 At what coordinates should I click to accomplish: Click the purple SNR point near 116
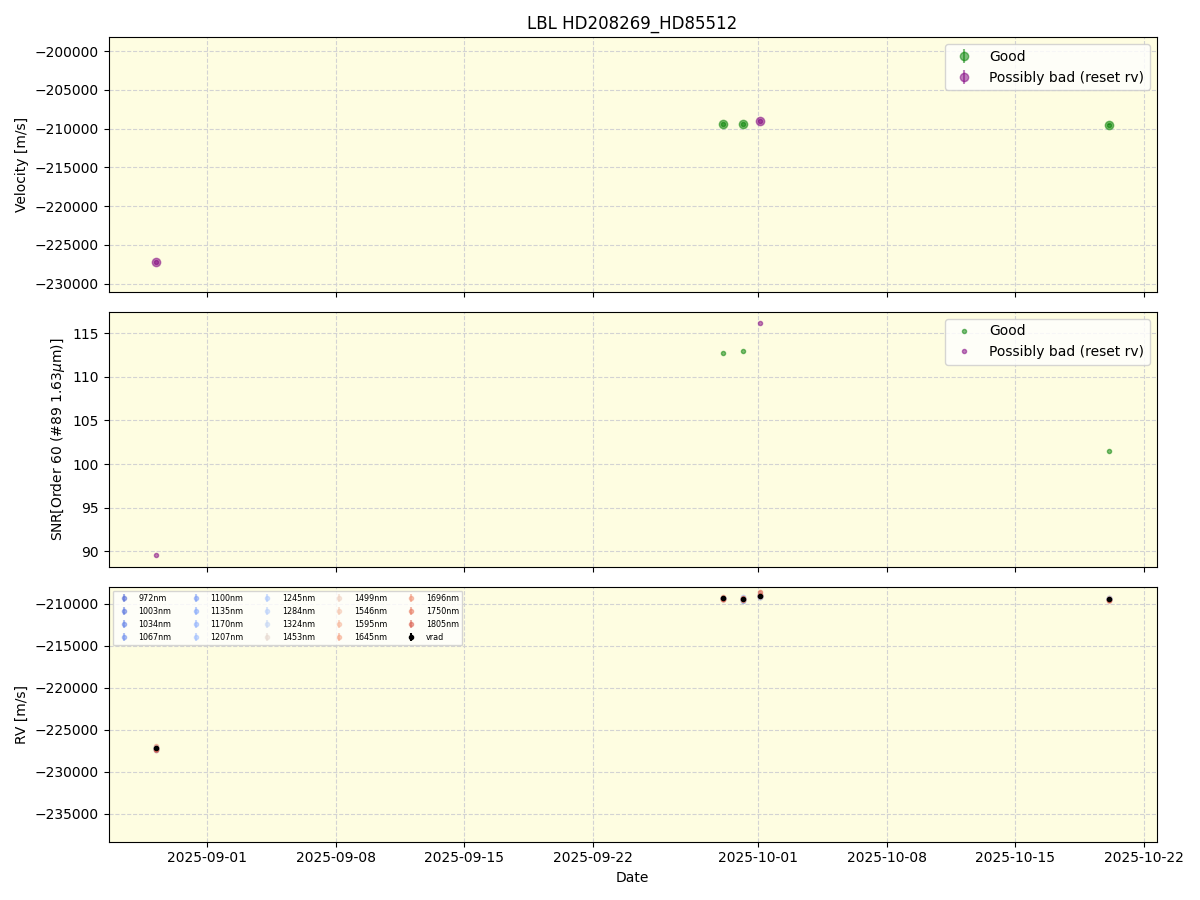pyautogui.click(x=760, y=323)
